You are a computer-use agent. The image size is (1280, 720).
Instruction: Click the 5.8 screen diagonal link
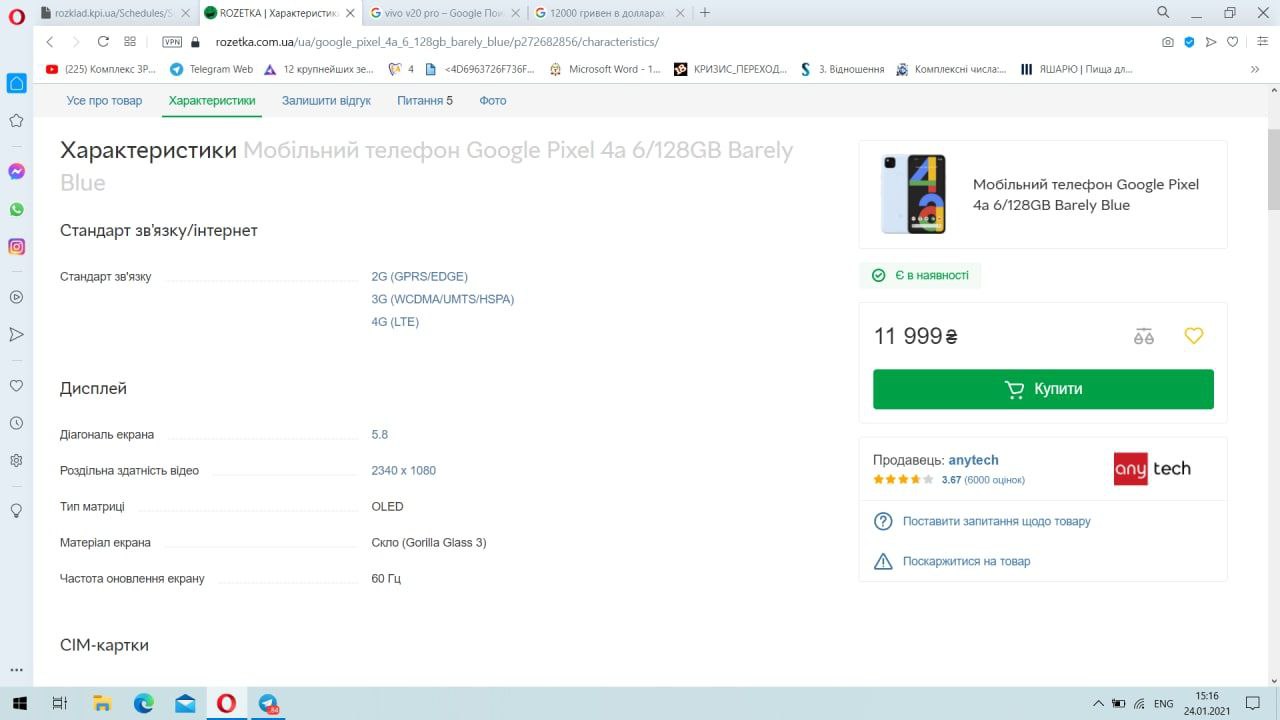(x=379, y=435)
